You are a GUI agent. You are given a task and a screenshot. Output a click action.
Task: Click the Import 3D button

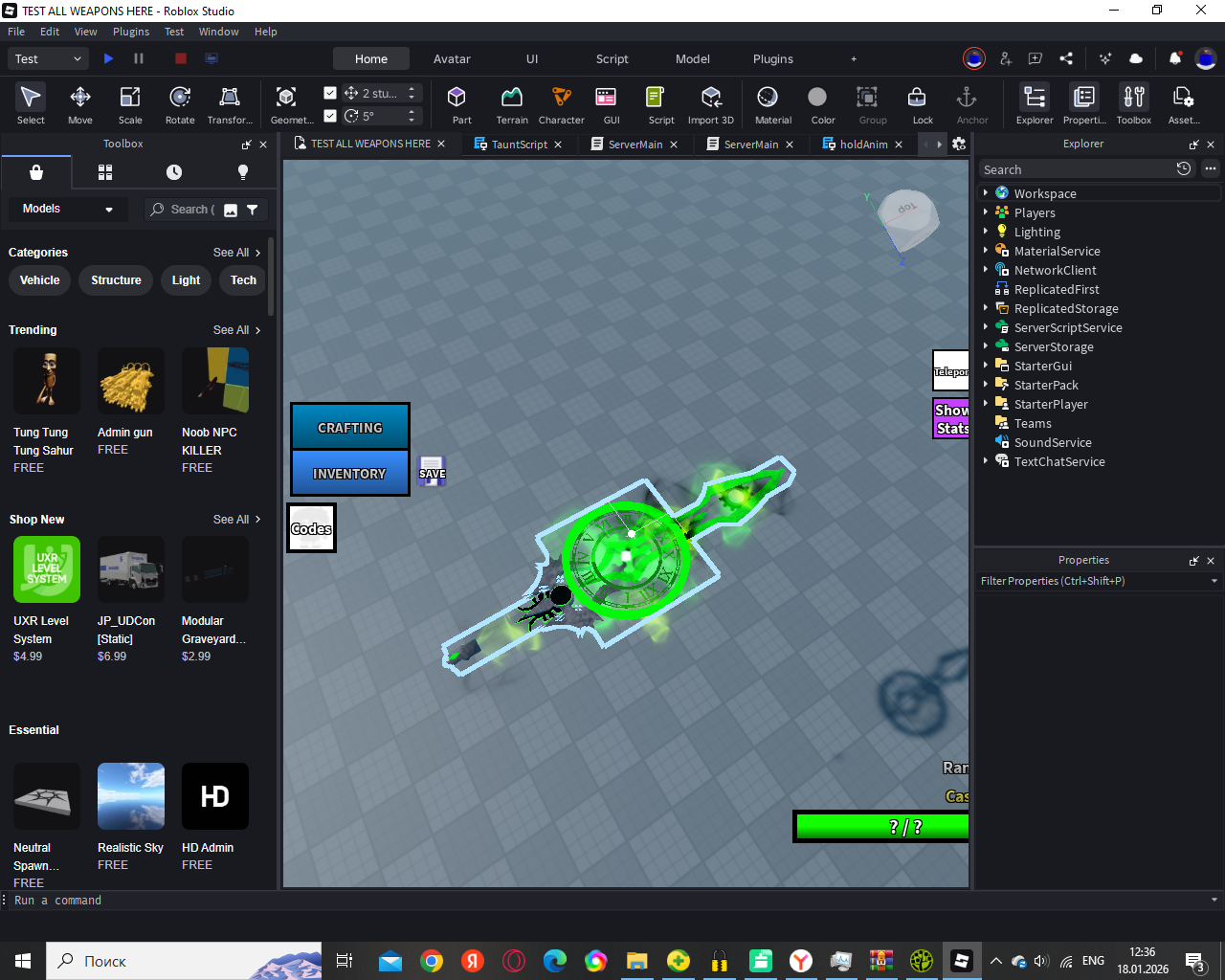(711, 103)
